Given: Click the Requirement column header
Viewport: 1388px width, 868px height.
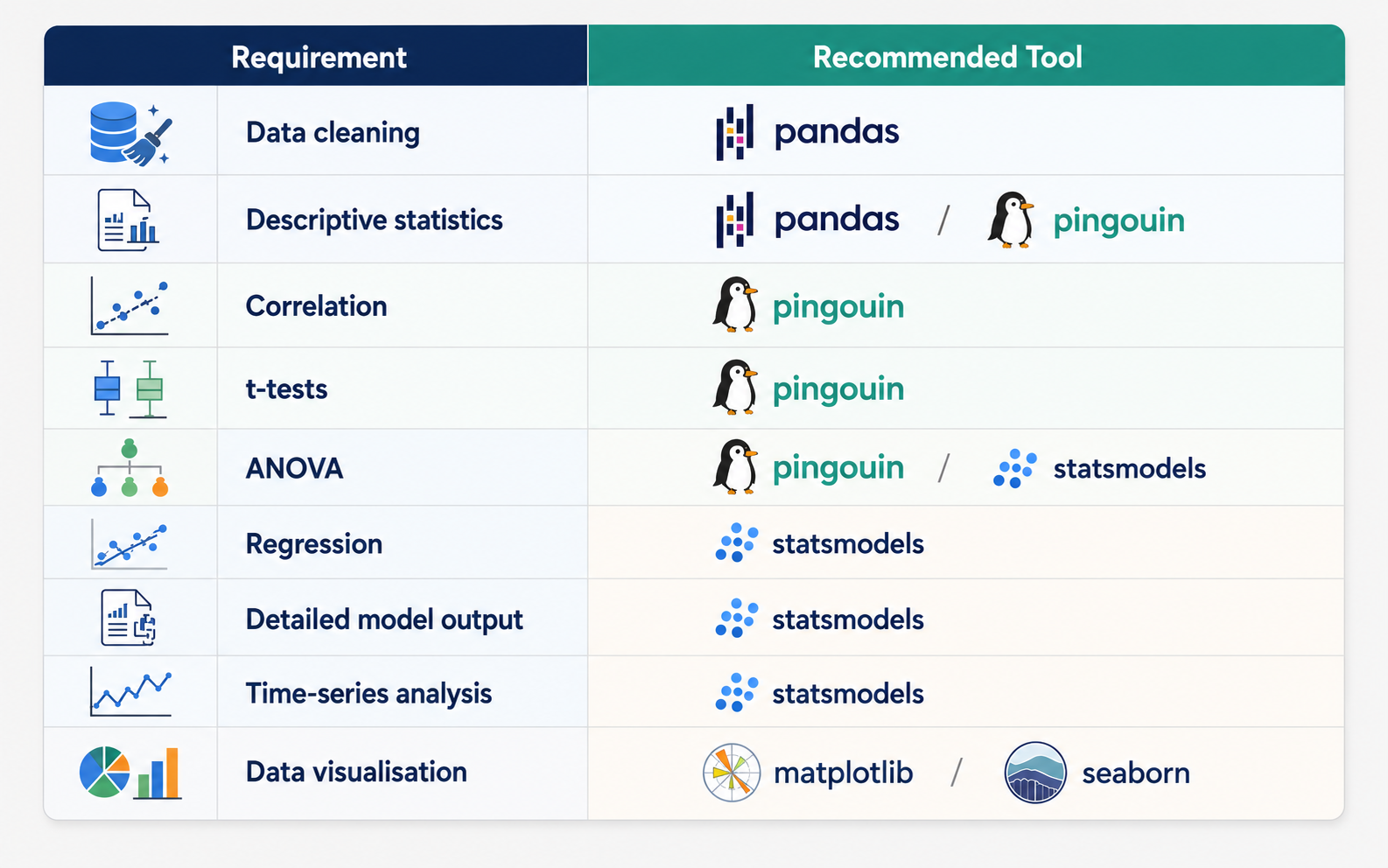Looking at the screenshot, I should pos(316,57).
